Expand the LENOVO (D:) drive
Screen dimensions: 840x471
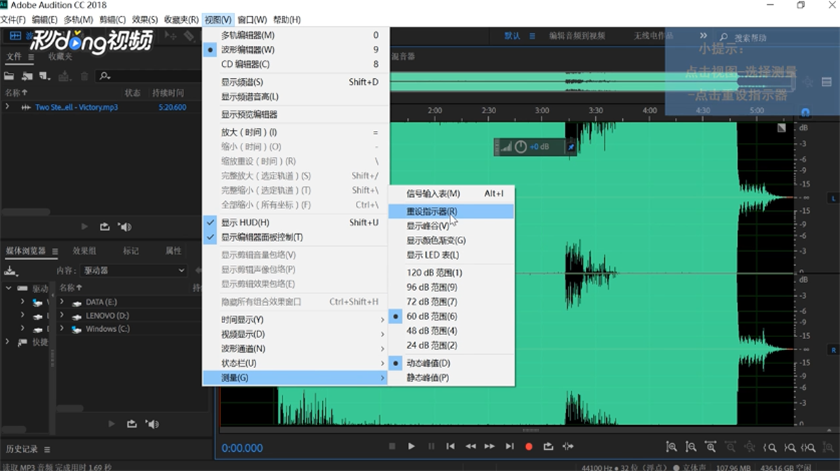tap(62, 316)
